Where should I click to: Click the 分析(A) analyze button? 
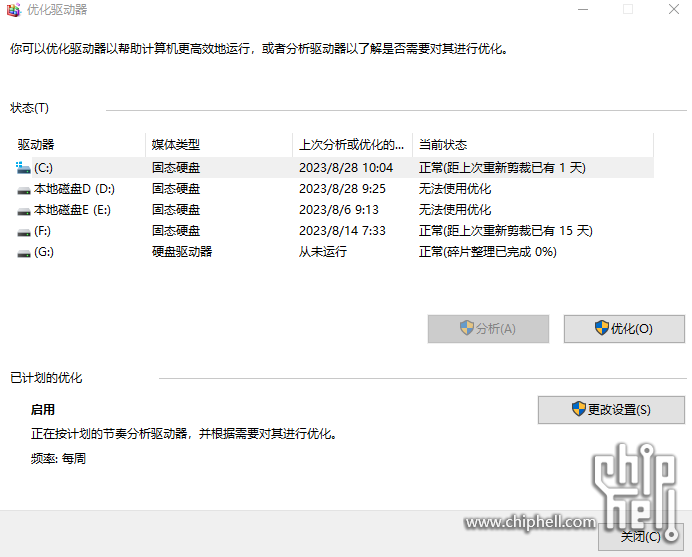488,329
